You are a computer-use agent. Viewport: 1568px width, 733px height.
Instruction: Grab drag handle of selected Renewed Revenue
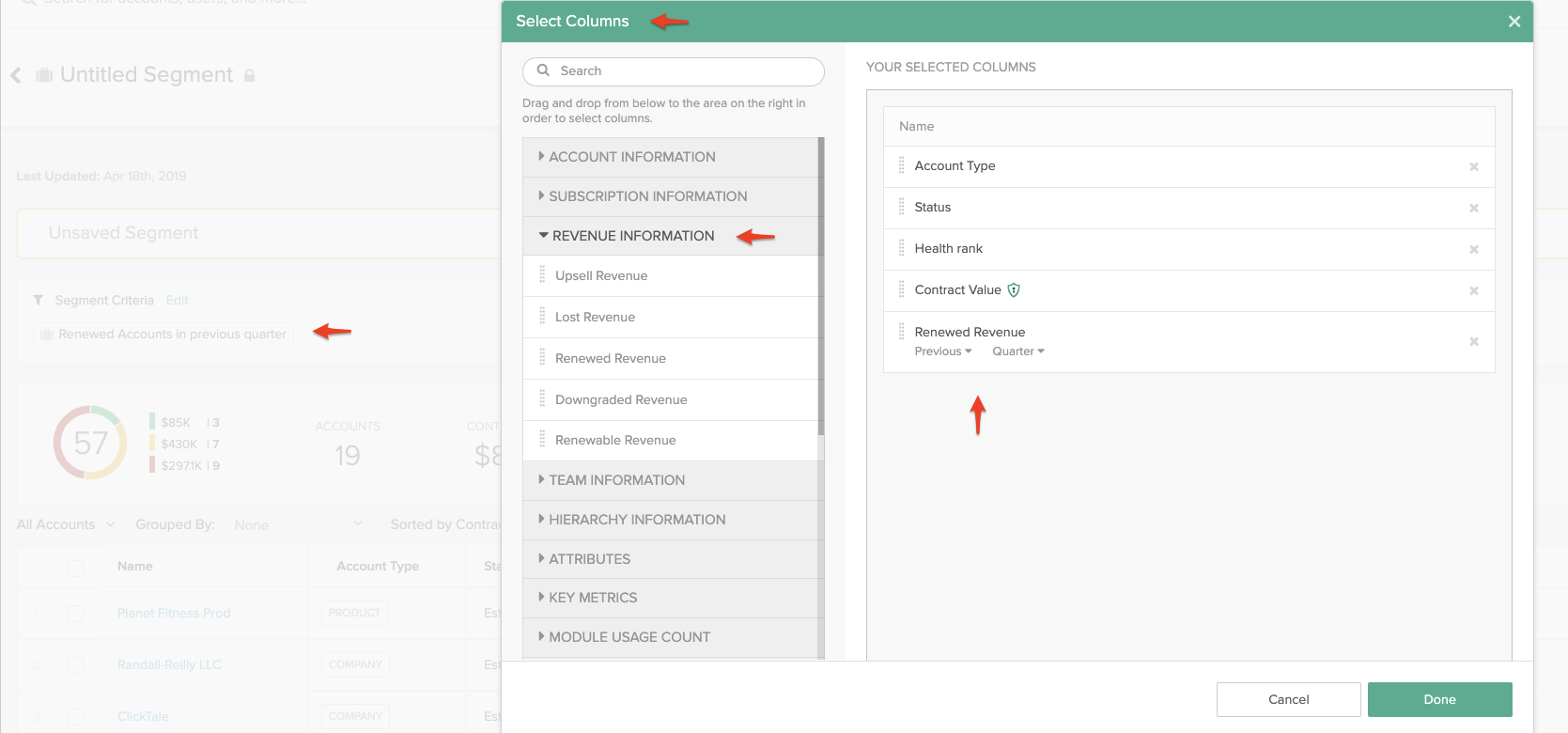point(902,332)
